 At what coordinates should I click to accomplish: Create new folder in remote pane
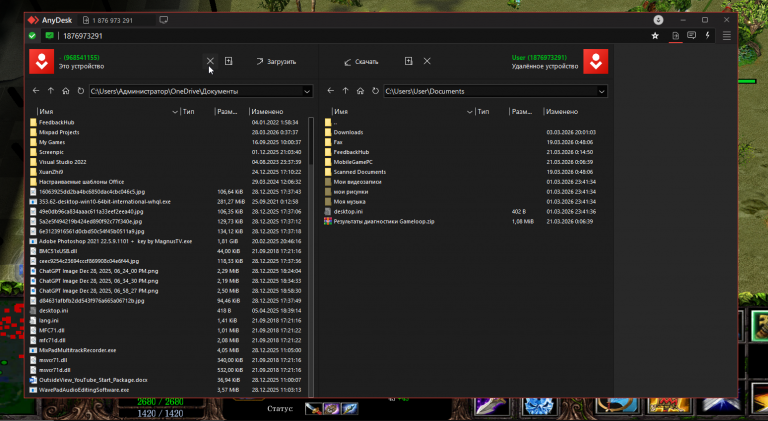coord(408,61)
